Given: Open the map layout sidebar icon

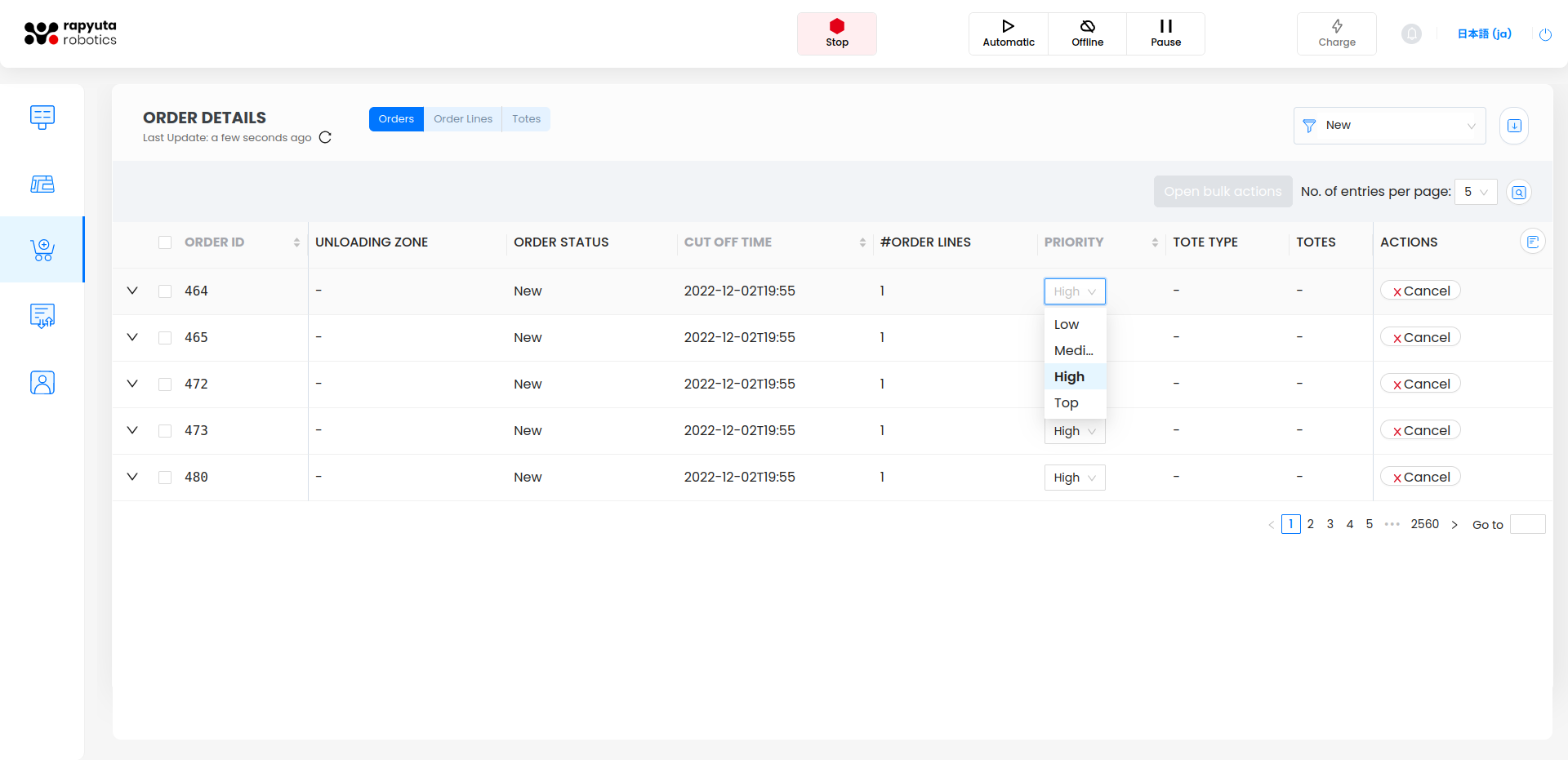Looking at the screenshot, I should 42,184.
